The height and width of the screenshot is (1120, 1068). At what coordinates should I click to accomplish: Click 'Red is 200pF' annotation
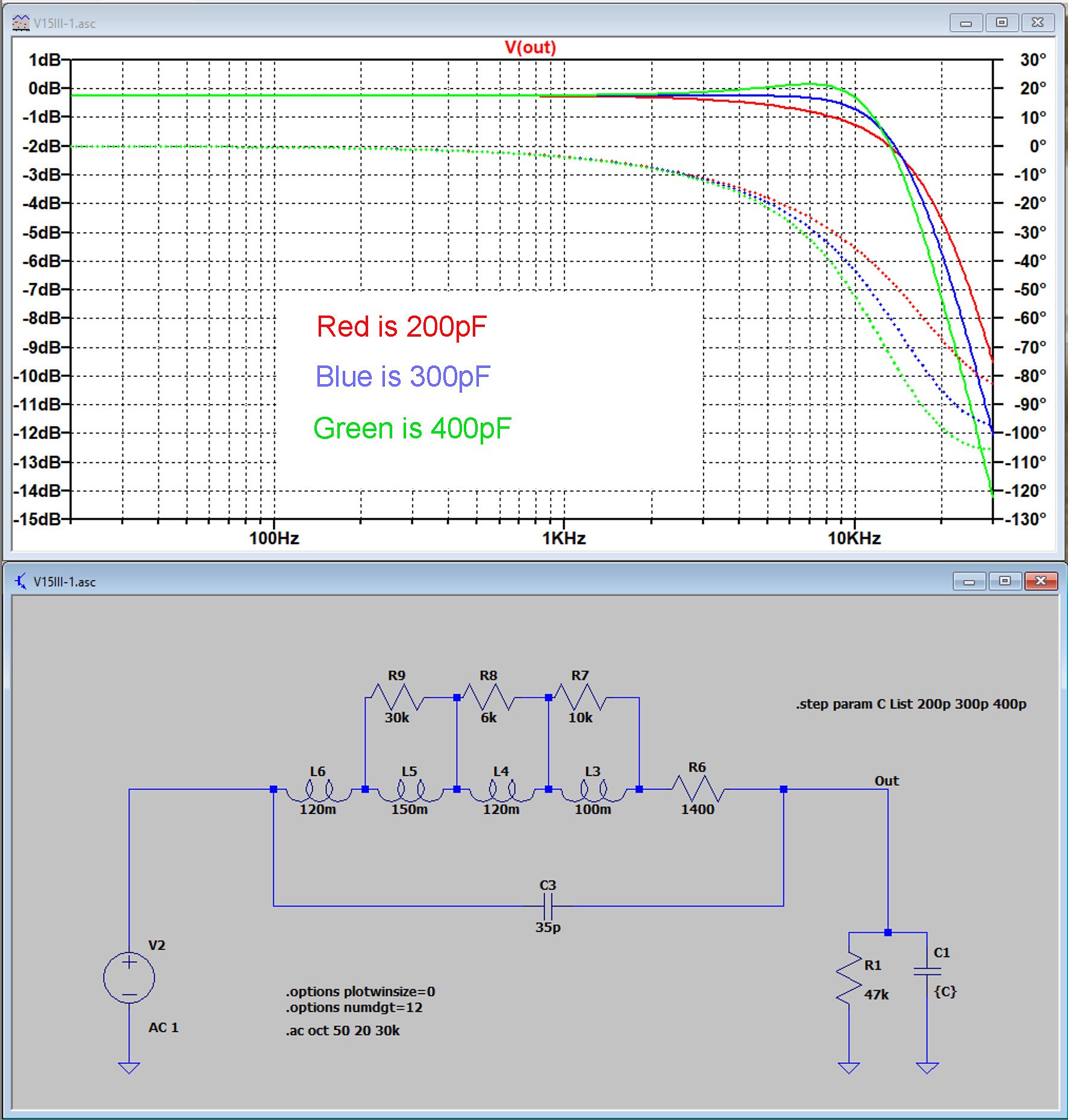pos(401,326)
